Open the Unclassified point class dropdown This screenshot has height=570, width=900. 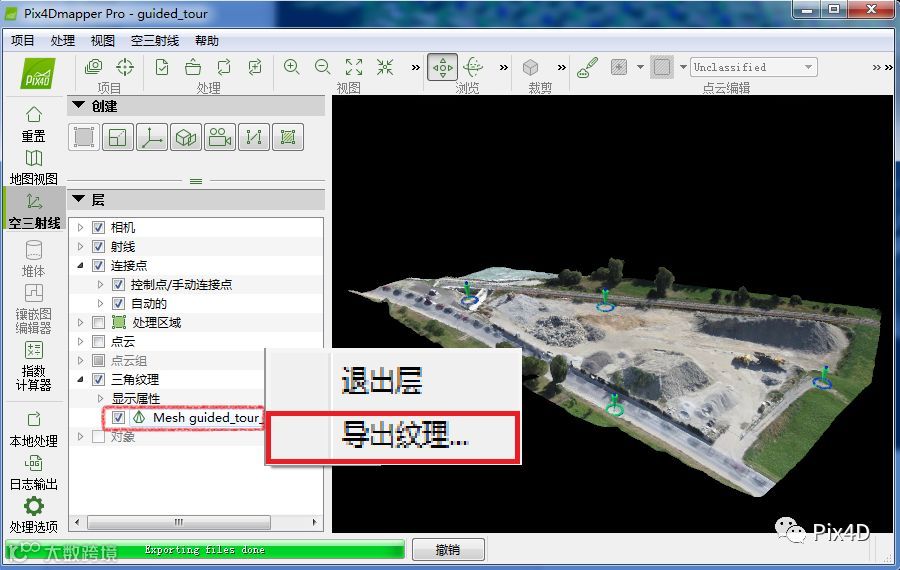[754, 67]
